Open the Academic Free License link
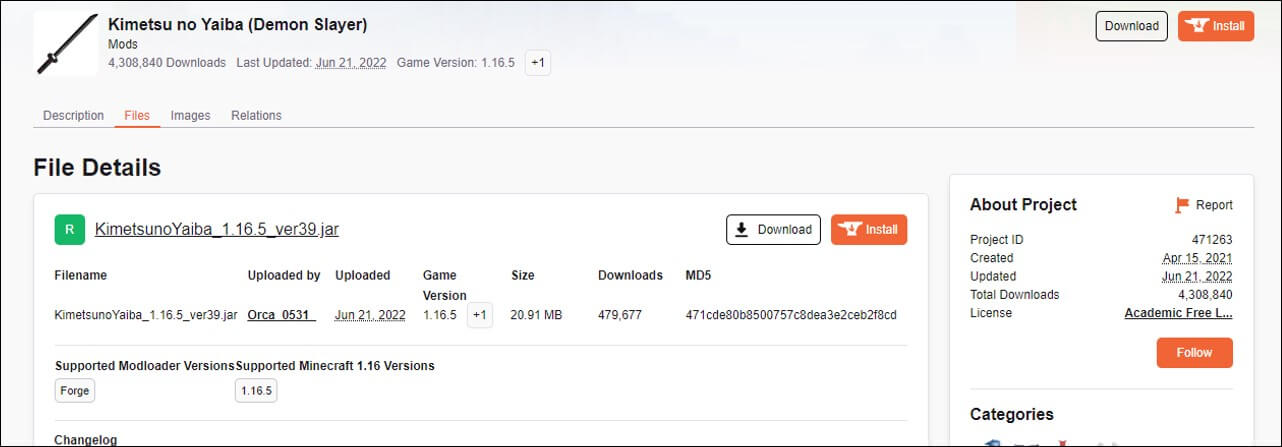The image size is (1282, 447). click(x=1178, y=313)
